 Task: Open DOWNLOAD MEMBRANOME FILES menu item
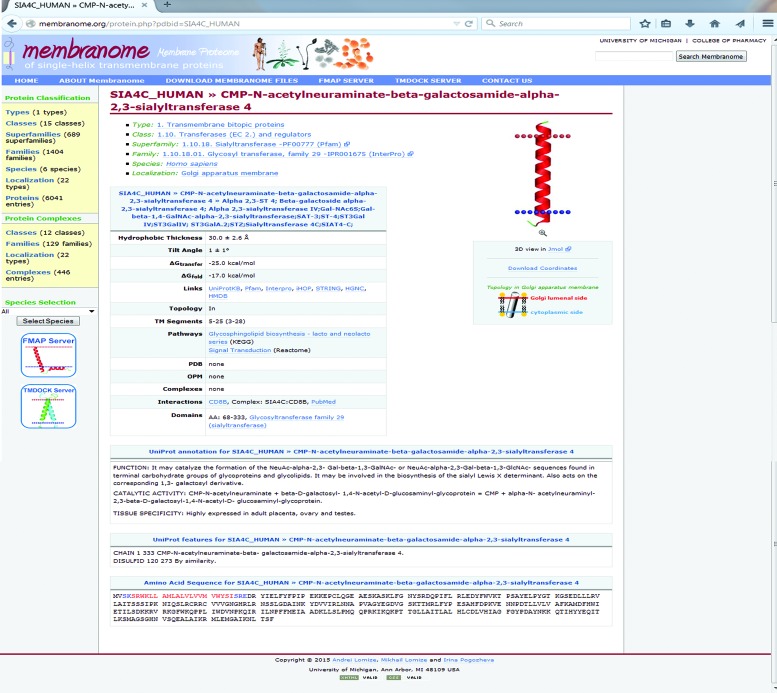tap(232, 80)
